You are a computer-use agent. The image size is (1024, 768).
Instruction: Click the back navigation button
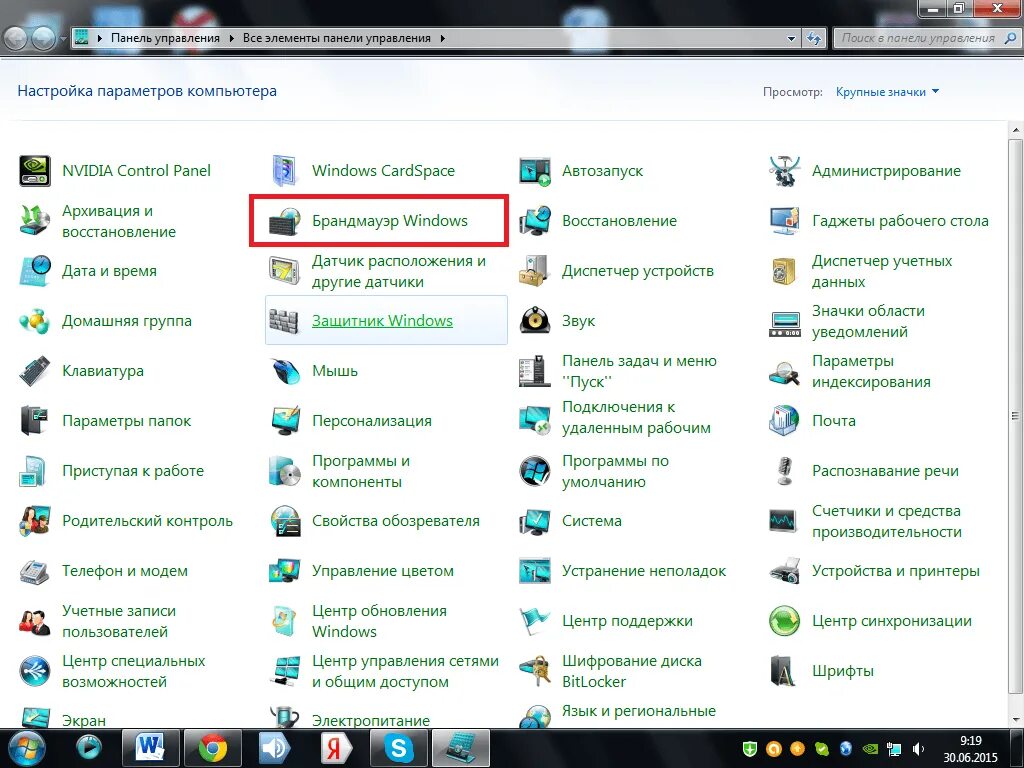(16, 39)
